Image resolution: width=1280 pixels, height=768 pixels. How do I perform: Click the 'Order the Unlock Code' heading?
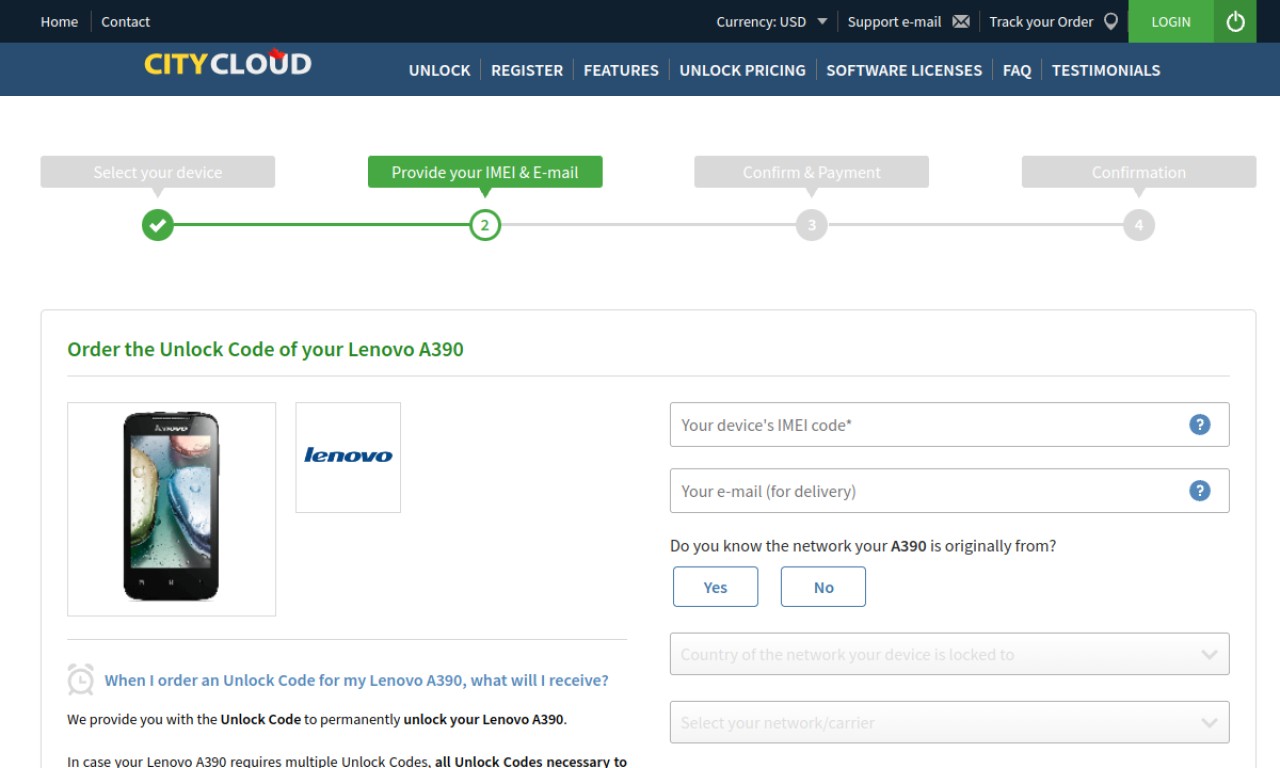click(265, 349)
